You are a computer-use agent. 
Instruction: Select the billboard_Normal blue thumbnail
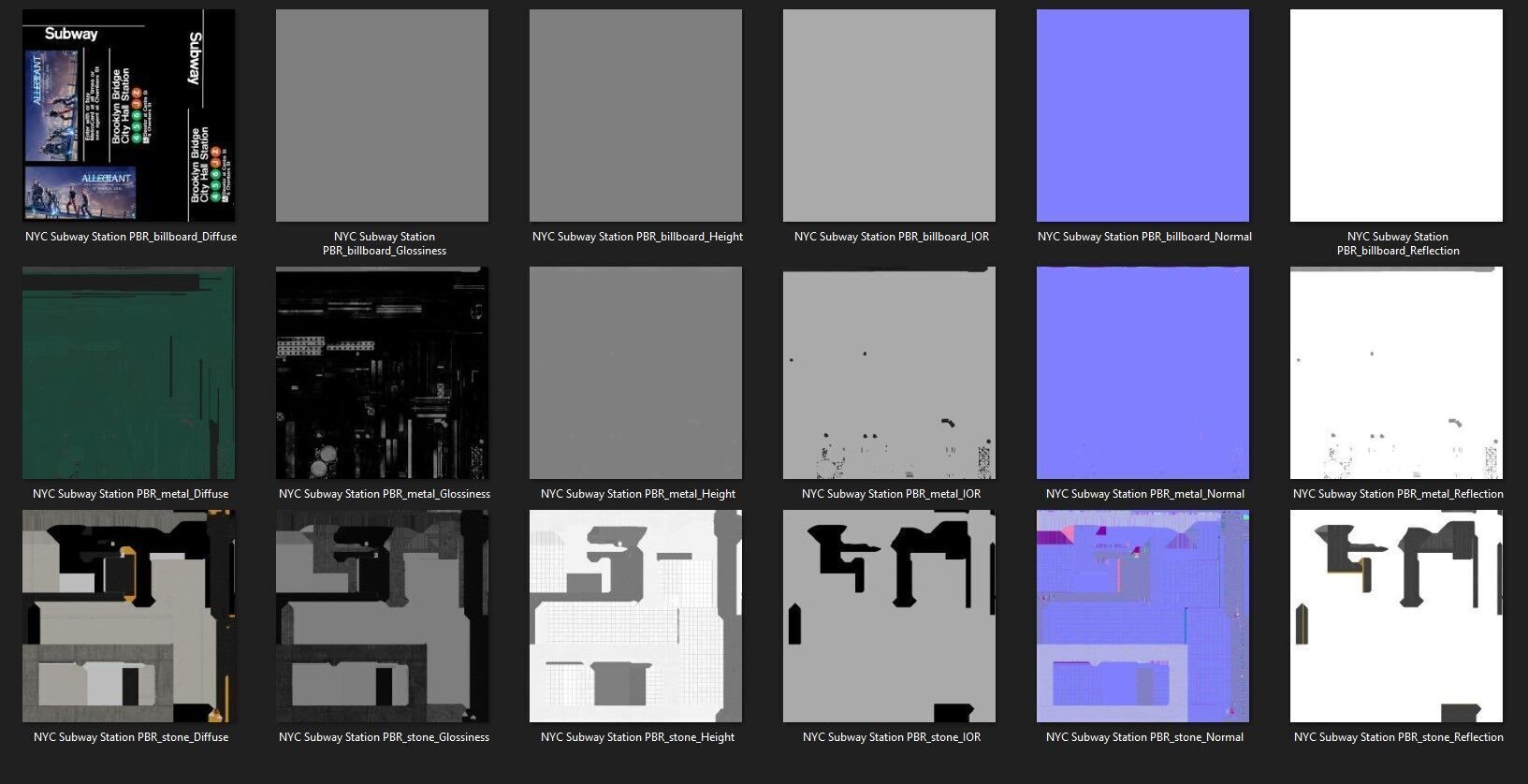tap(1142, 116)
